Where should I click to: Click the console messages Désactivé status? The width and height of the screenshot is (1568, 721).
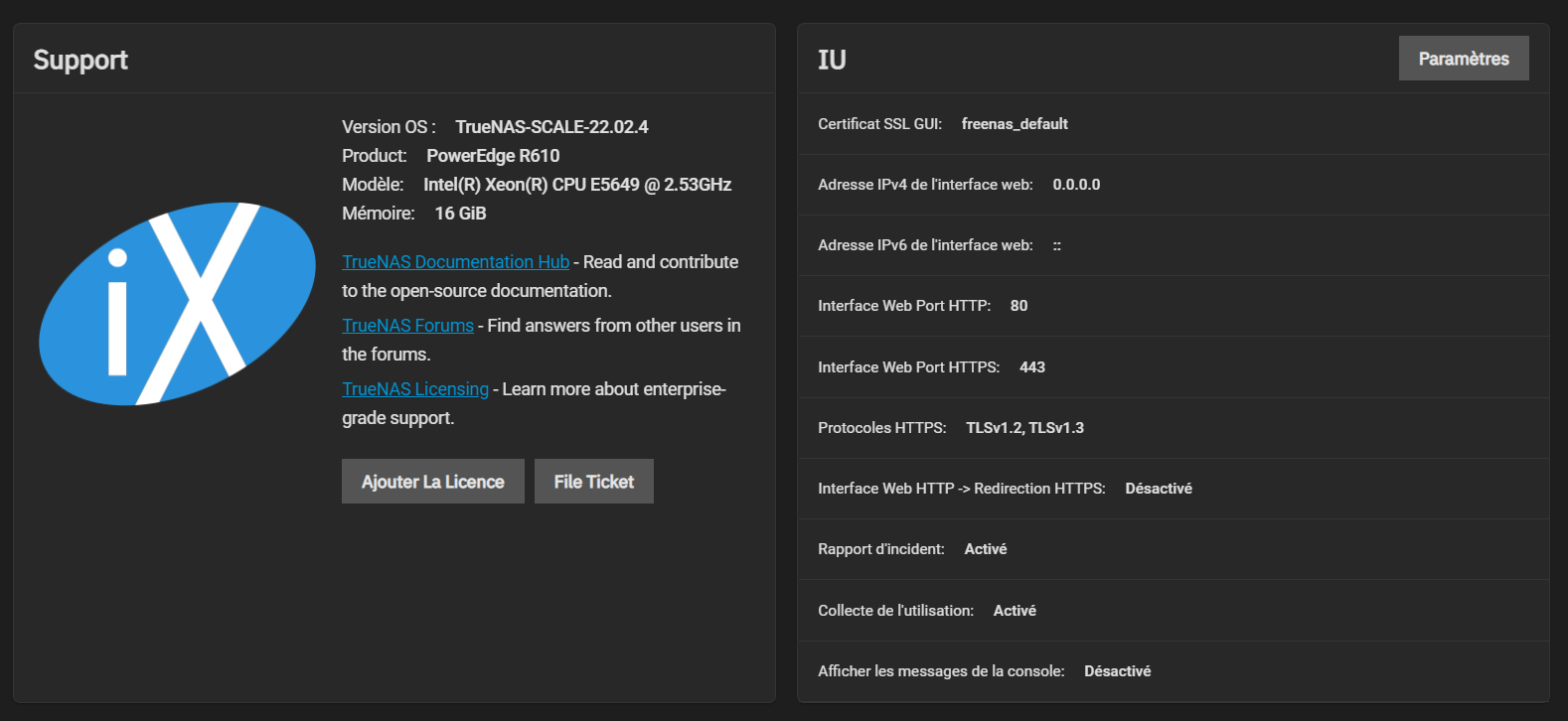pyautogui.click(x=1117, y=671)
